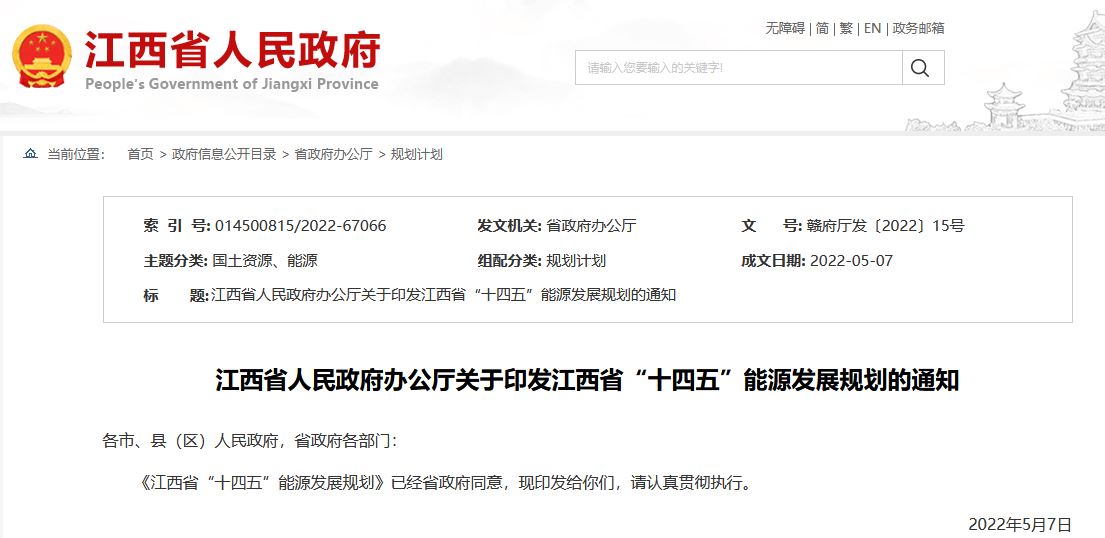Go to 首页 in the breadcrumb
This screenshot has width=1105, height=538.
coord(140,154)
